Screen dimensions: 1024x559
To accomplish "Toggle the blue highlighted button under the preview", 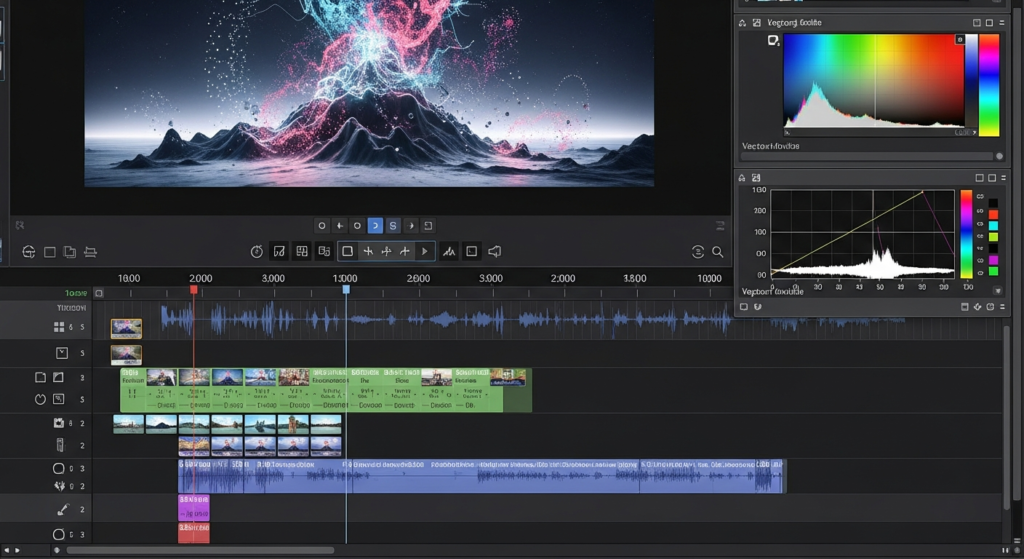I will pos(375,226).
